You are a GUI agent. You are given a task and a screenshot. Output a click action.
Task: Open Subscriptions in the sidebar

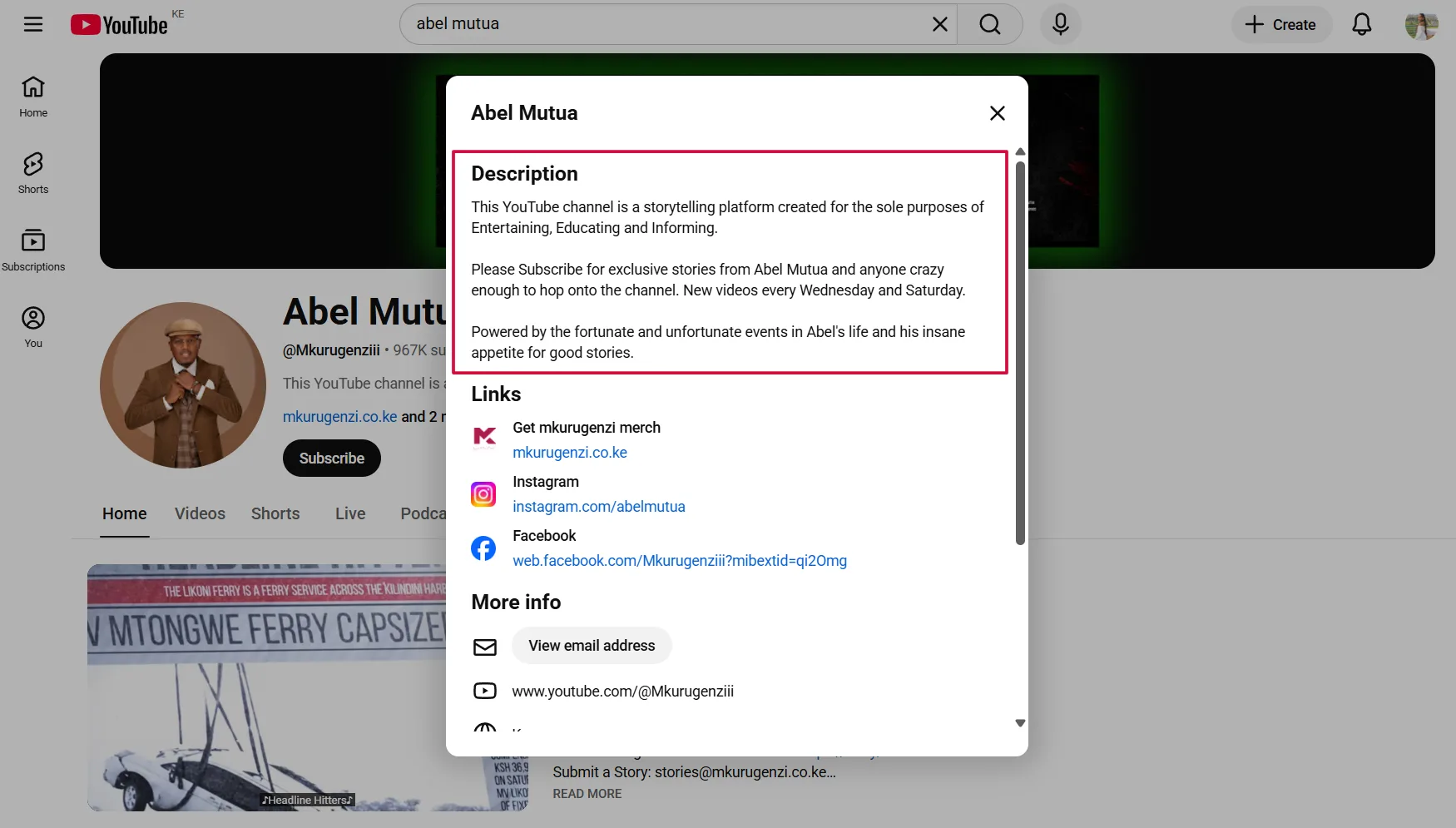[33, 250]
